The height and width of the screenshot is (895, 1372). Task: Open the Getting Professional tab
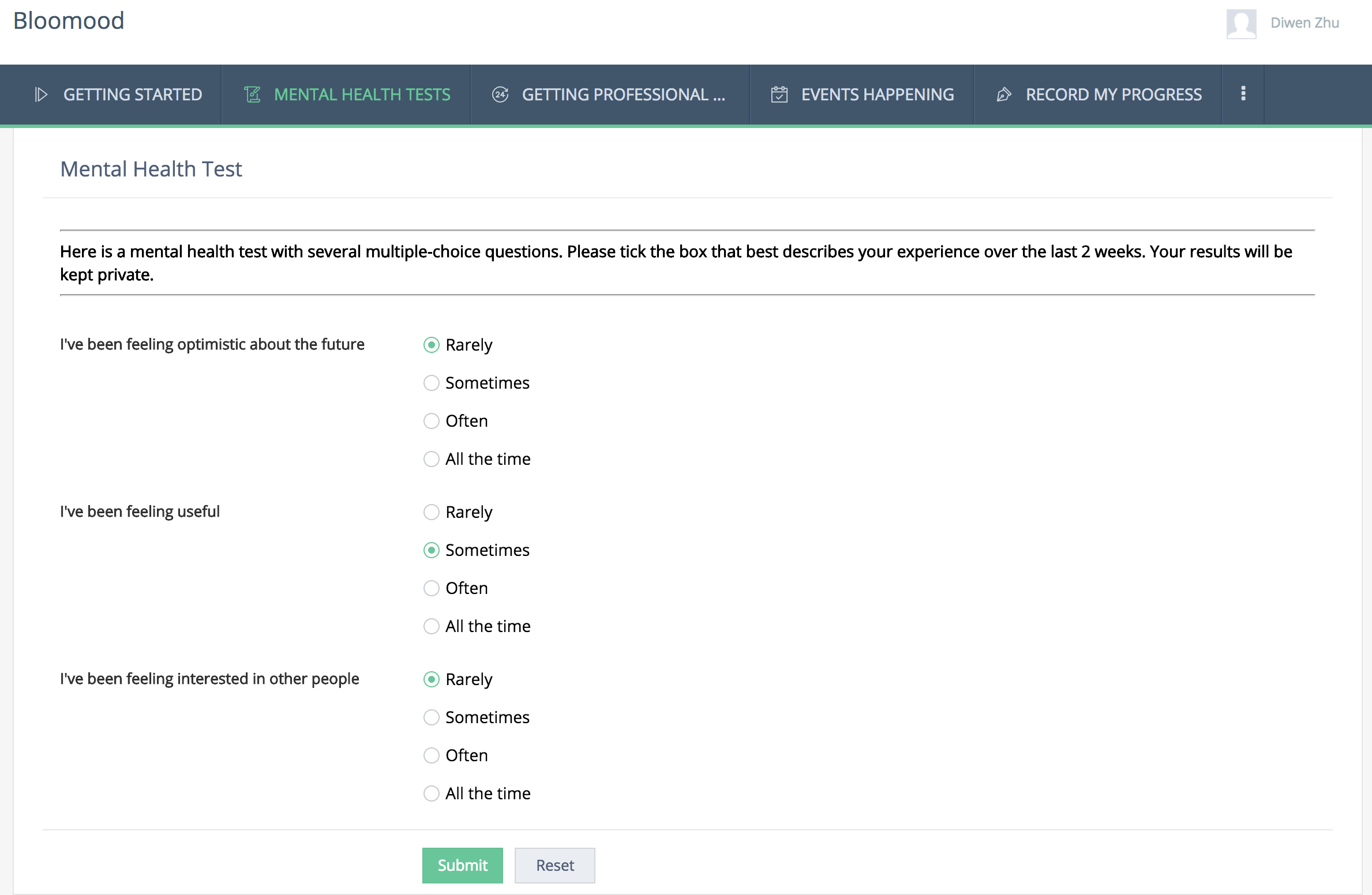point(623,95)
